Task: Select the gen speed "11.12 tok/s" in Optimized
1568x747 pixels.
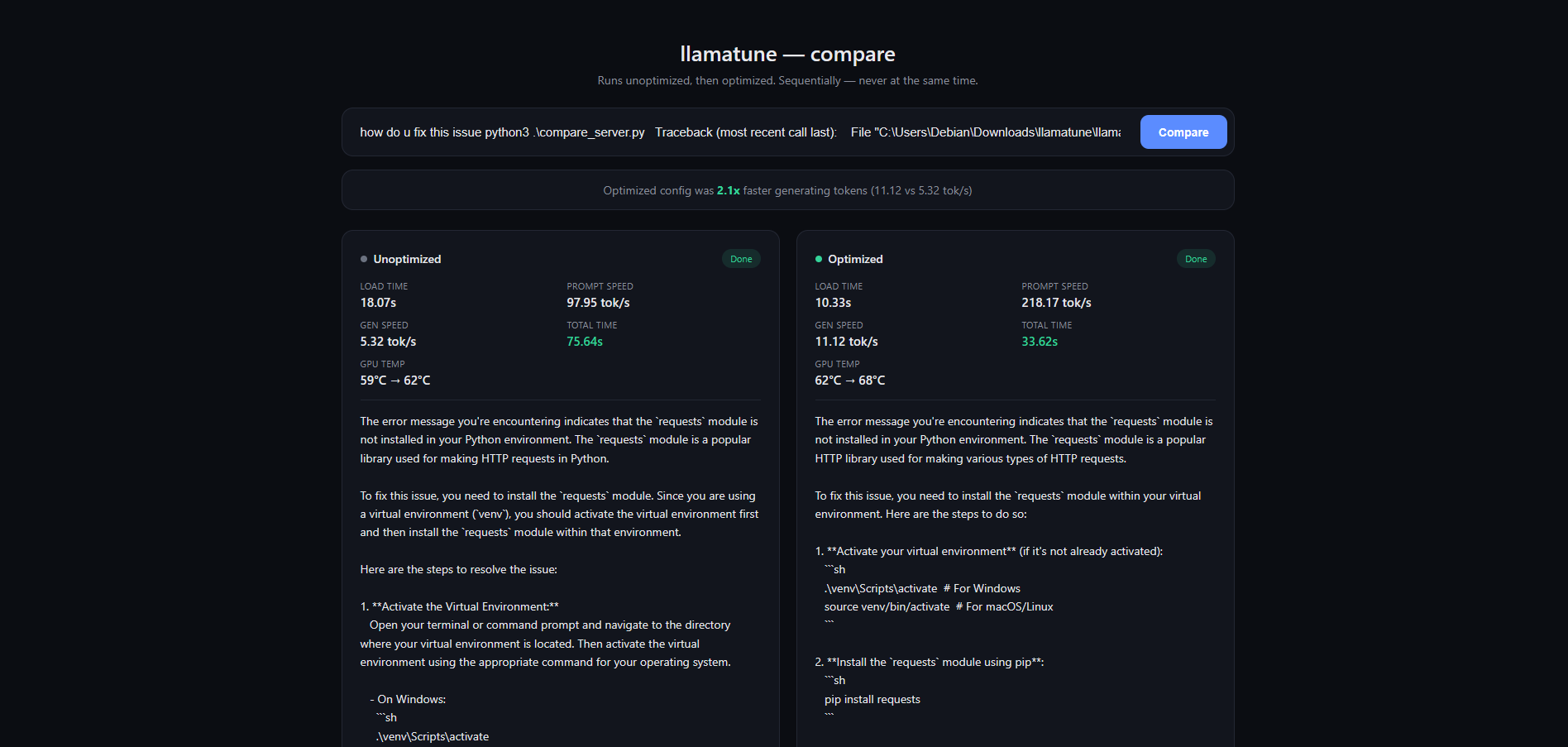Action: tap(846, 342)
